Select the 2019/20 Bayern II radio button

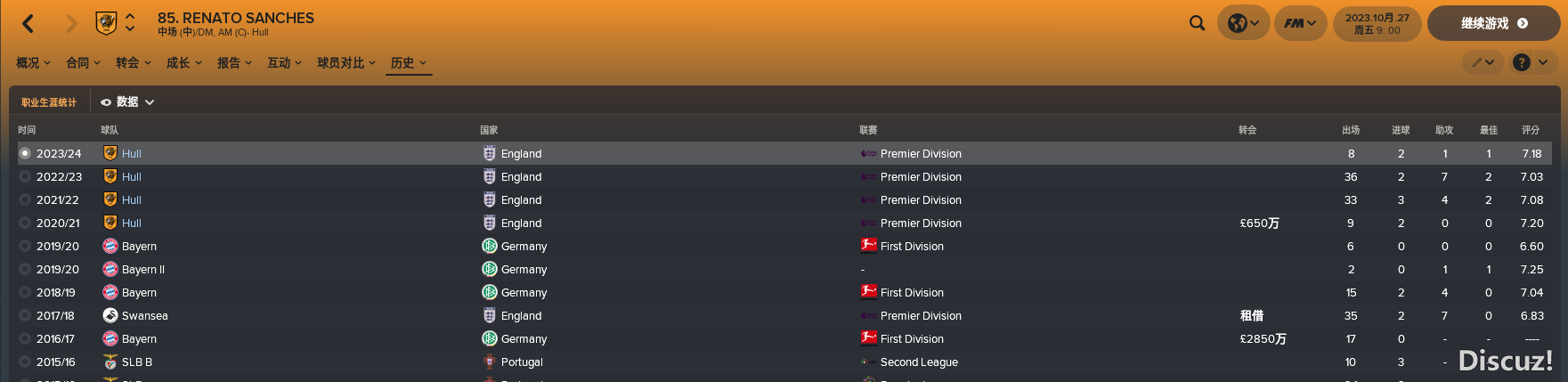pyautogui.click(x=25, y=269)
